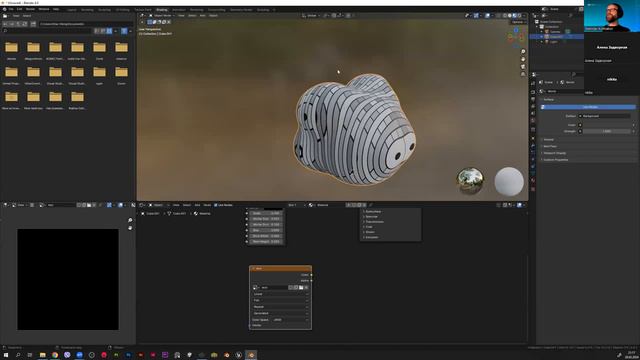Toggle fake user shield on image node

291,287
